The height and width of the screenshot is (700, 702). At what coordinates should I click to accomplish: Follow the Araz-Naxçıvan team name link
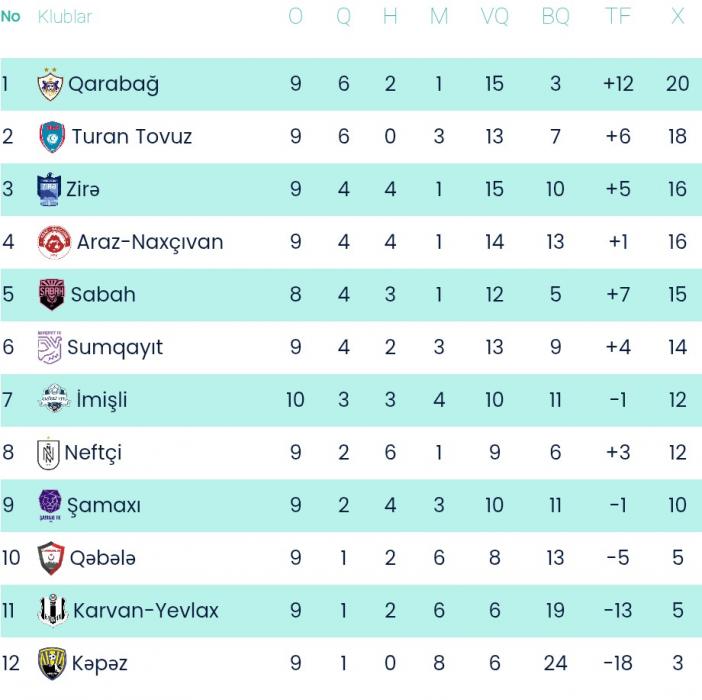click(150, 242)
